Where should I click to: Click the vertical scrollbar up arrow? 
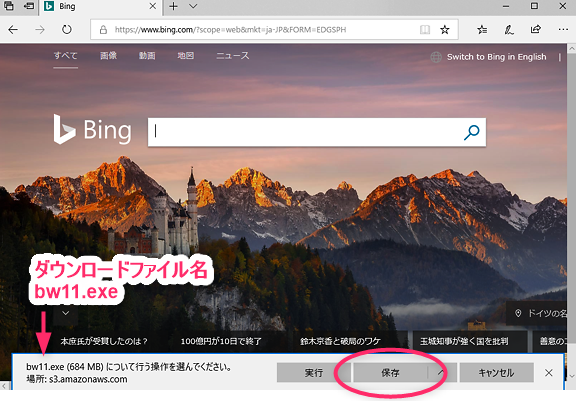(x=571, y=48)
